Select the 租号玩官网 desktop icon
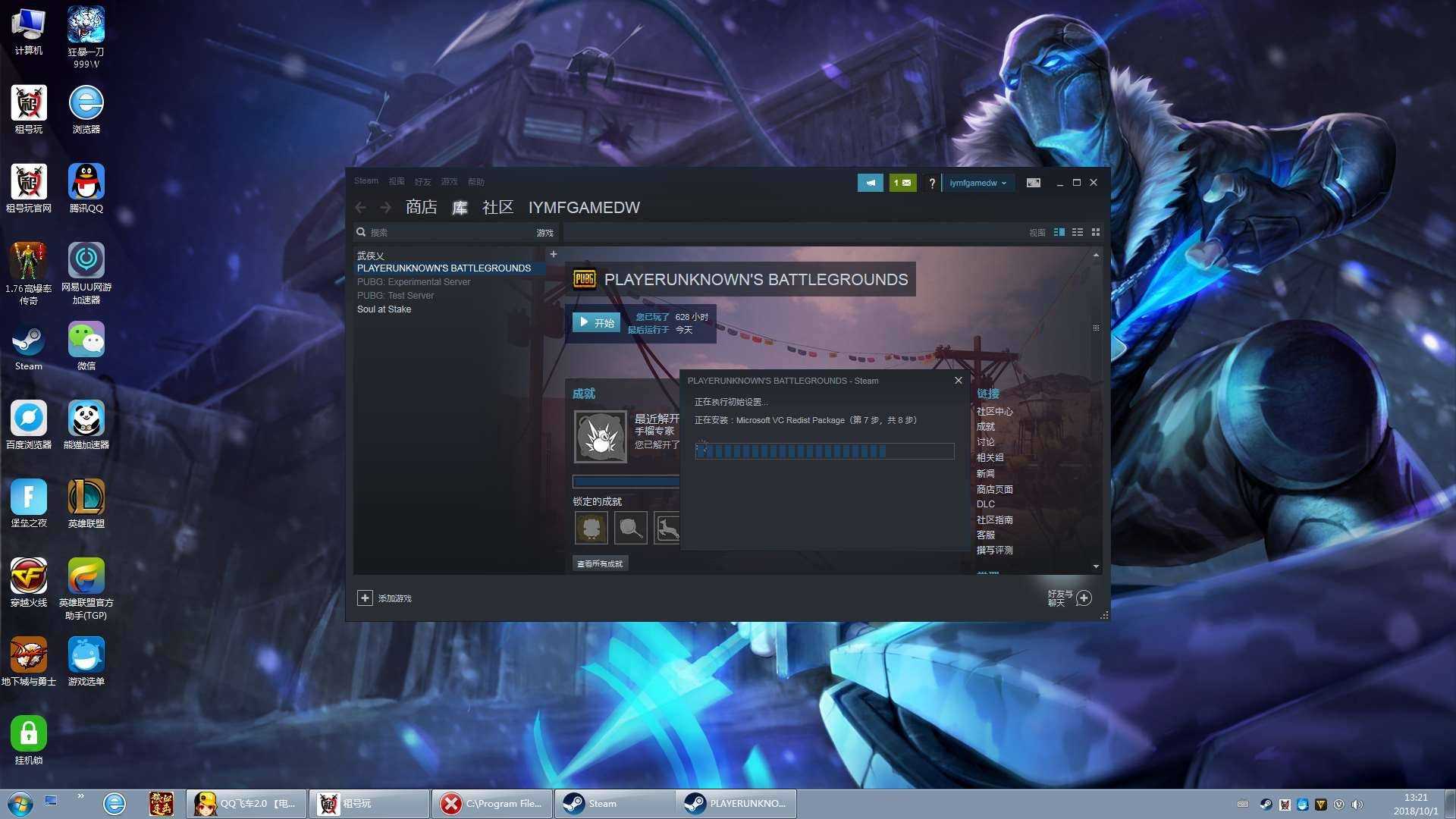The width and height of the screenshot is (1456, 819). coord(29,189)
